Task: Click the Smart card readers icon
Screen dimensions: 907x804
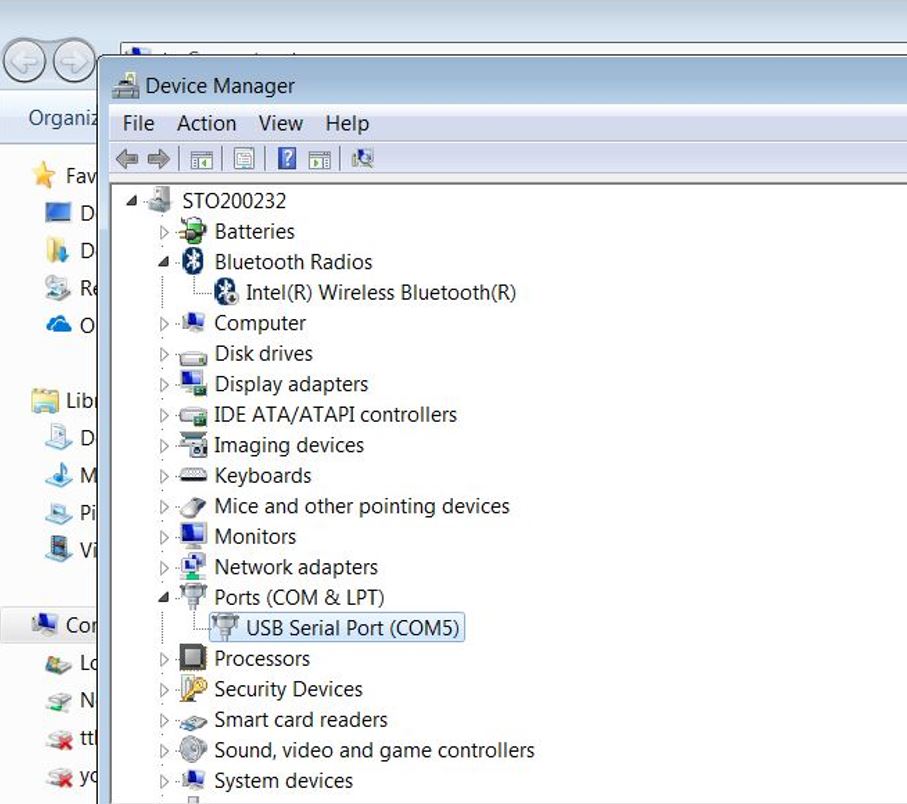Action: (x=193, y=722)
